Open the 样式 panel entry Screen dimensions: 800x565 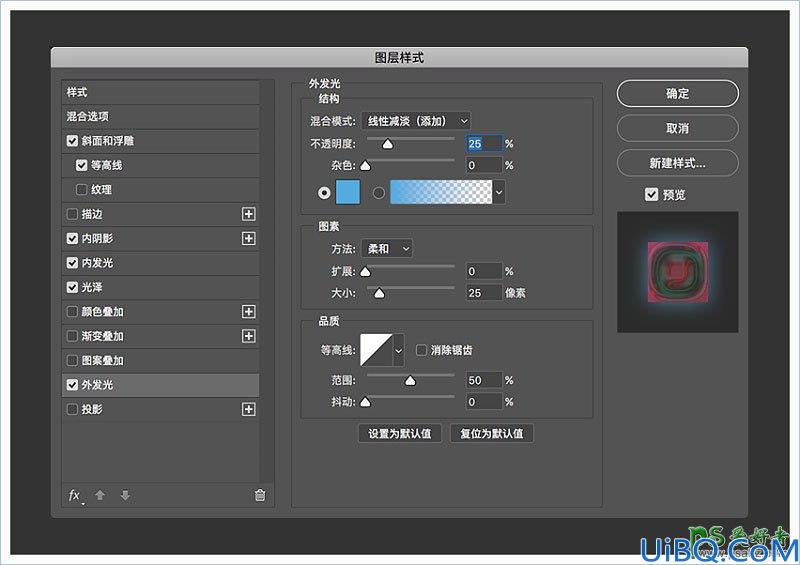[160, 92]
